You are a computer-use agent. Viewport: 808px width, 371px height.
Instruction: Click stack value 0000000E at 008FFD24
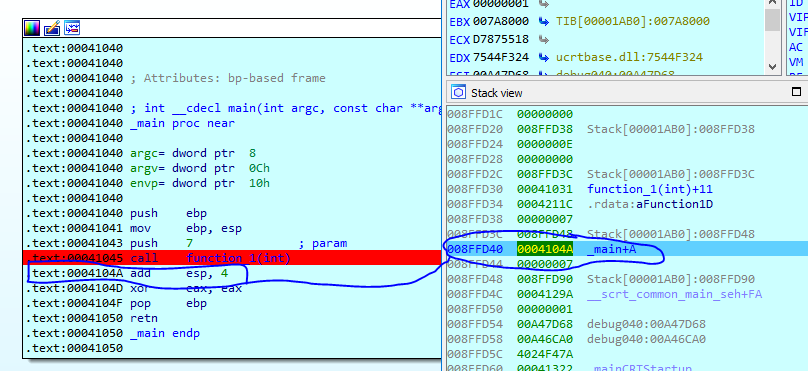click(x=545, y=144)
